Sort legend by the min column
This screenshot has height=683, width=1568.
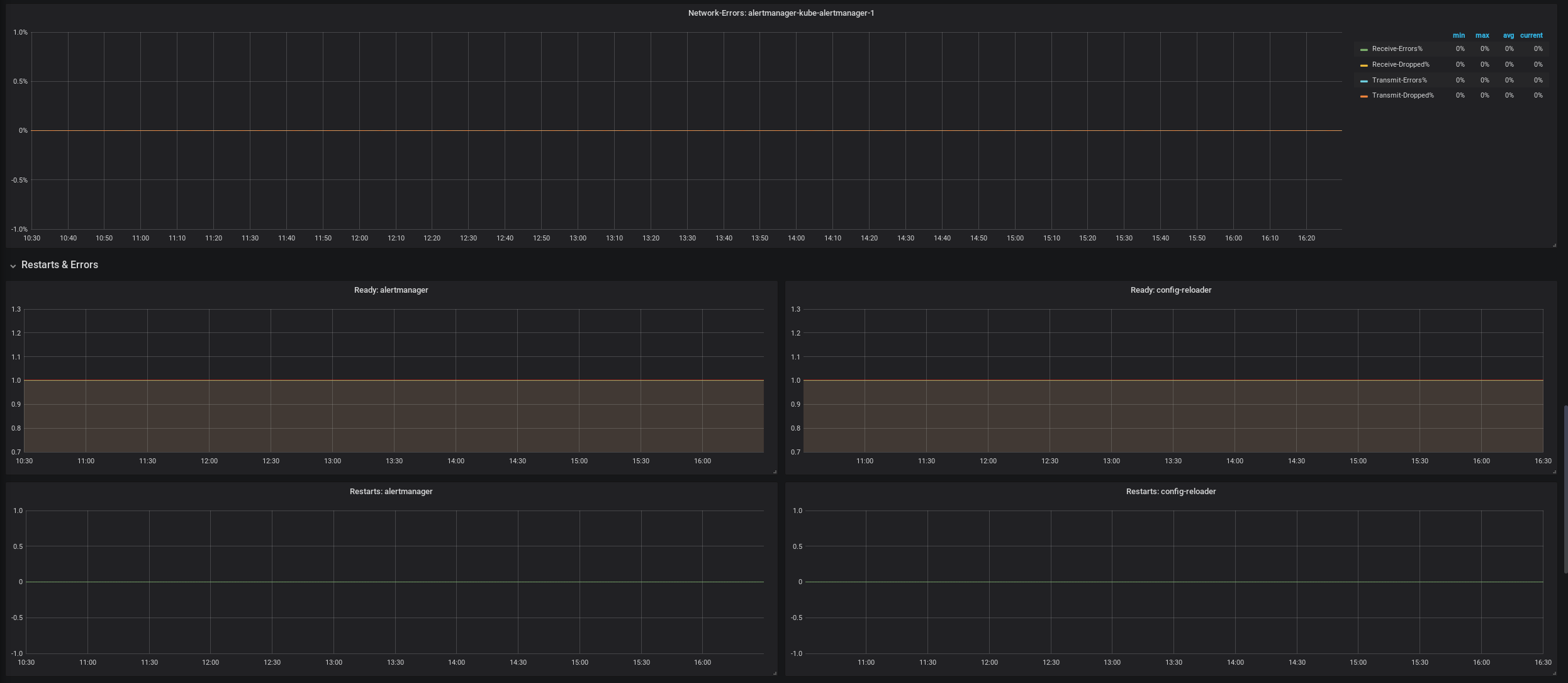(x=1459, y=36)
